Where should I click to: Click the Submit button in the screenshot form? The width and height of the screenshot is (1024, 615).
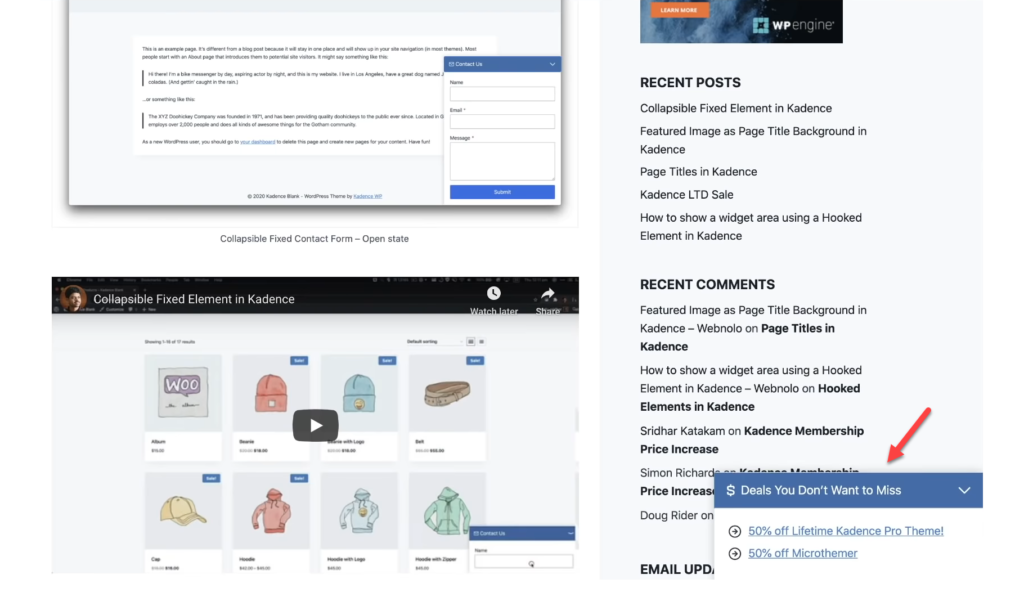coord(502,192)
